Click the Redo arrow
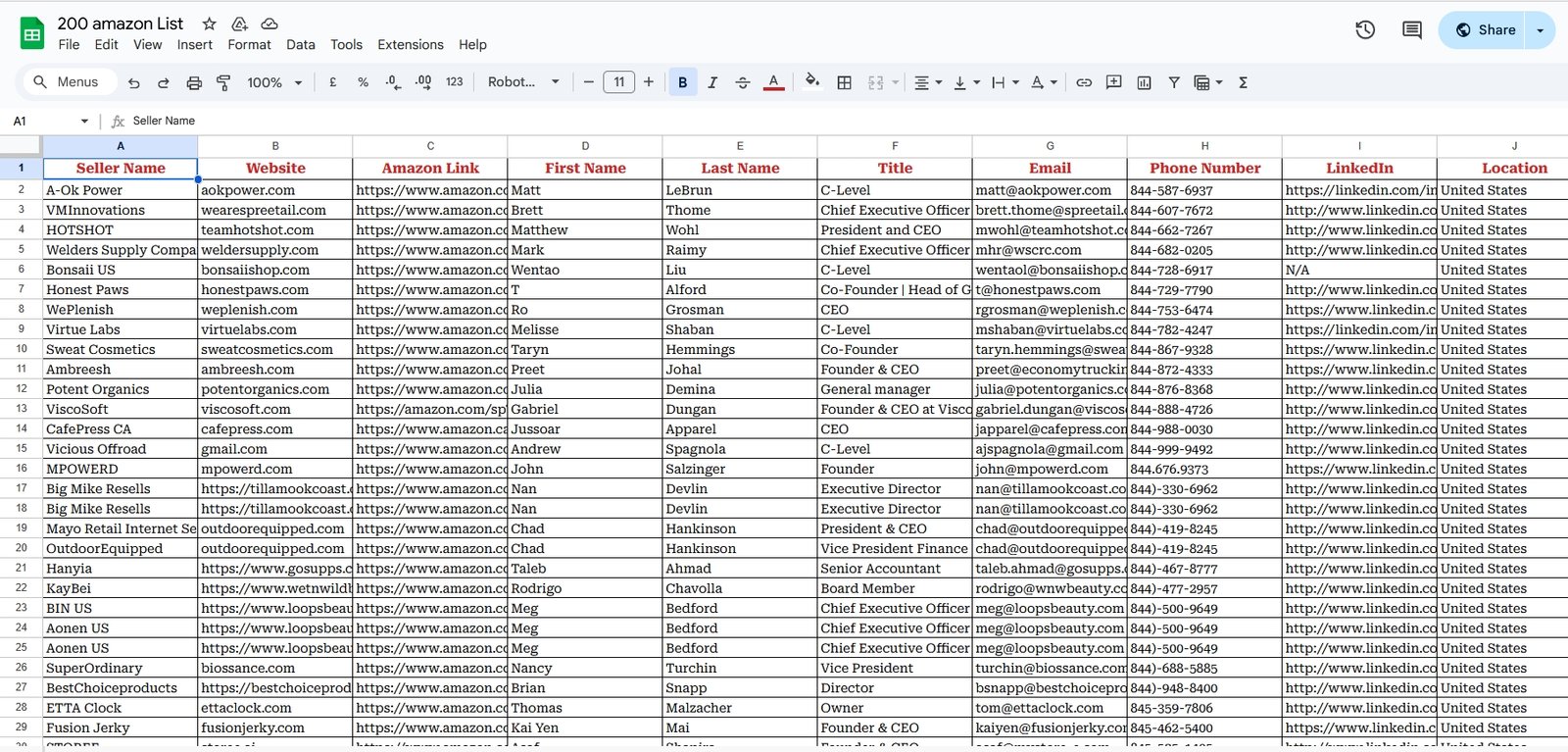 [164, 83]
